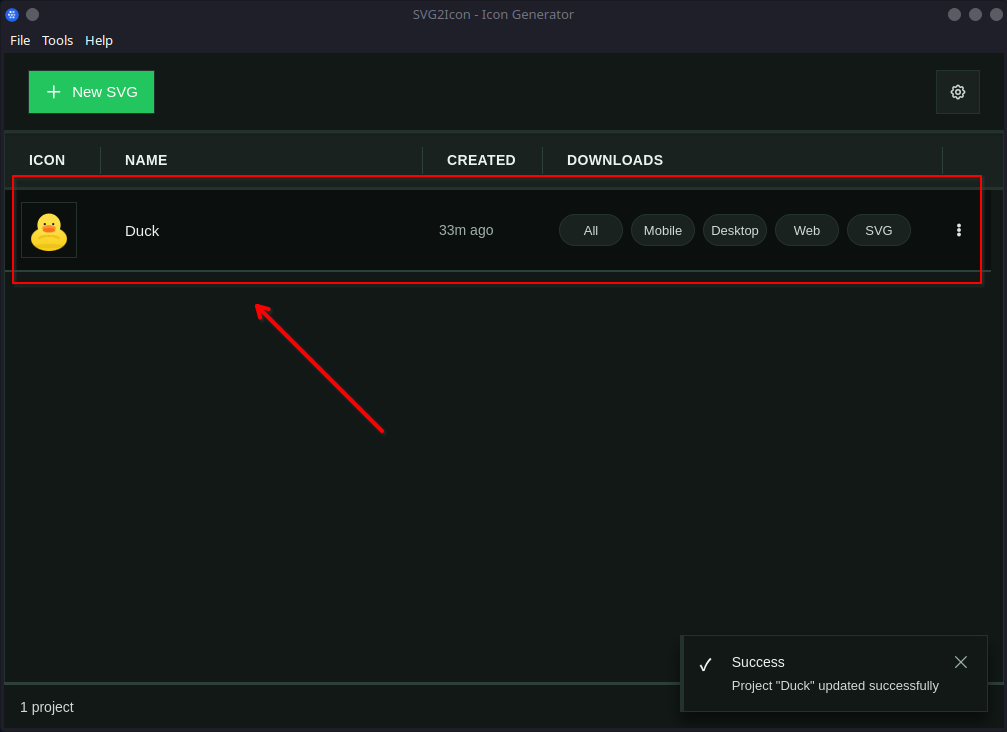Click the DOWNLOADS column header

tap(614, 160)
